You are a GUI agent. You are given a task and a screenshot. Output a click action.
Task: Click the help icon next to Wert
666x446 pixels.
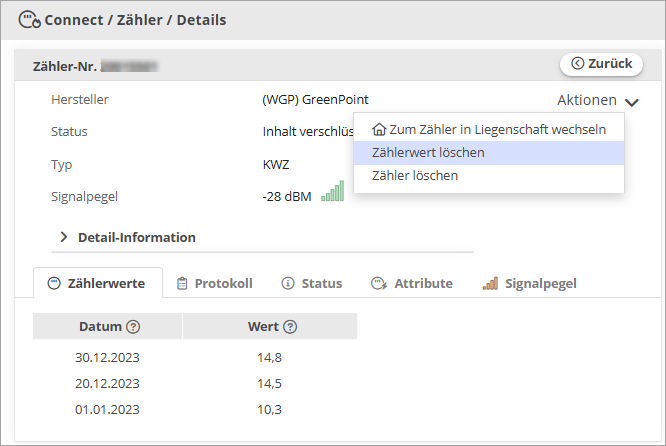(x=290, y=327)
